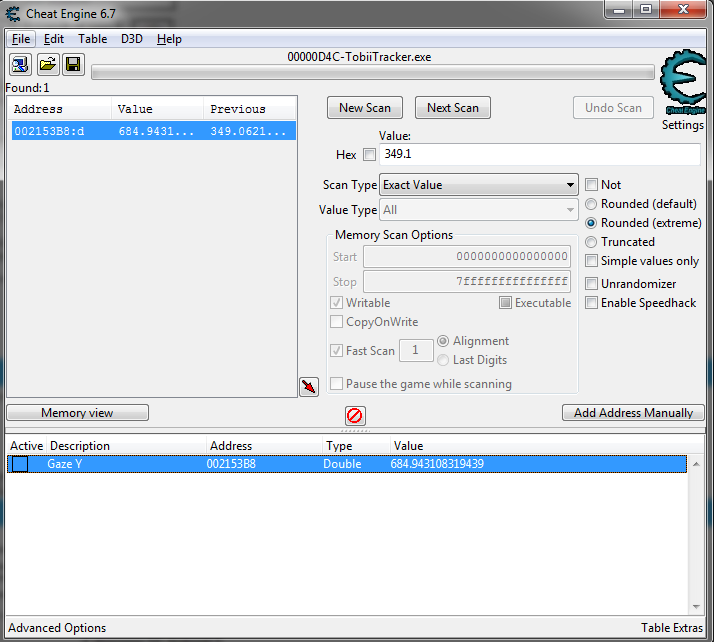The image size is (714, 642).
Task: Select the Last Digits radio button
Action: (443, 360)
